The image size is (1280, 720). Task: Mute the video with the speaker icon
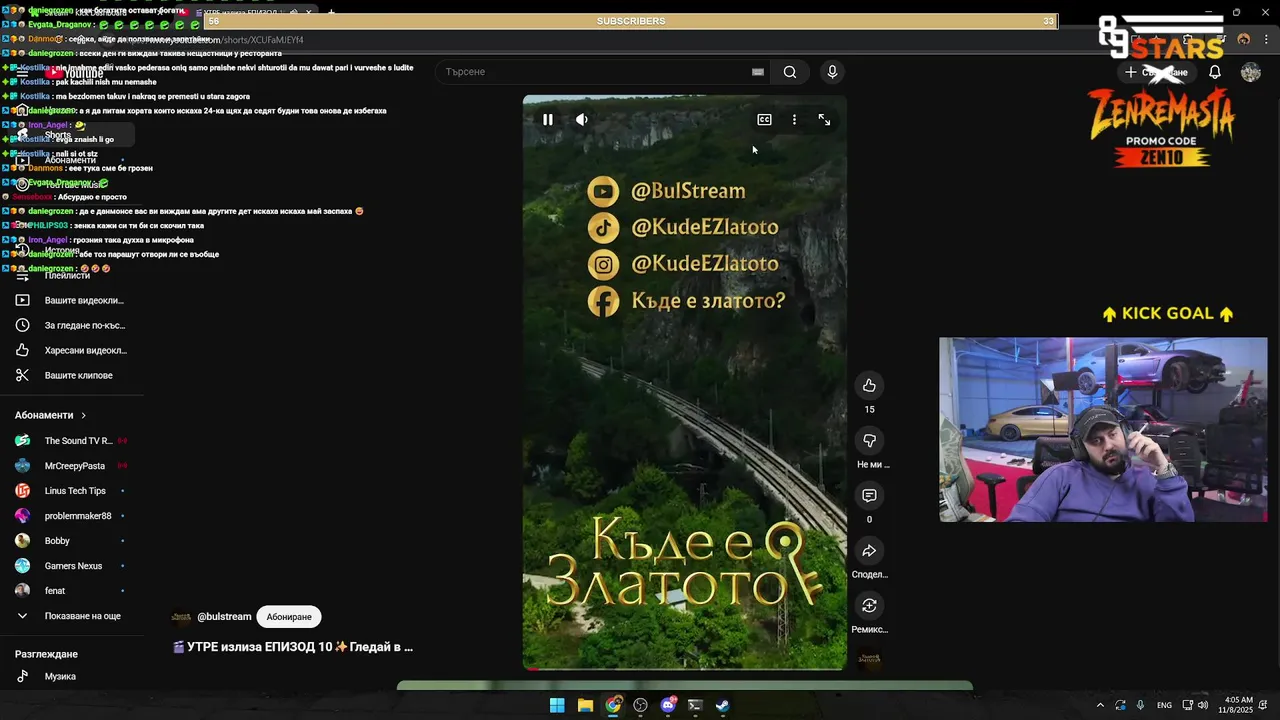coord(582,120)
